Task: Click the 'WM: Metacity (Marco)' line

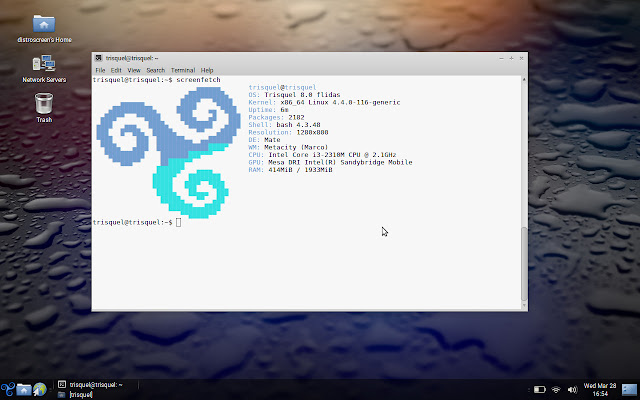Action: (288, 147)
